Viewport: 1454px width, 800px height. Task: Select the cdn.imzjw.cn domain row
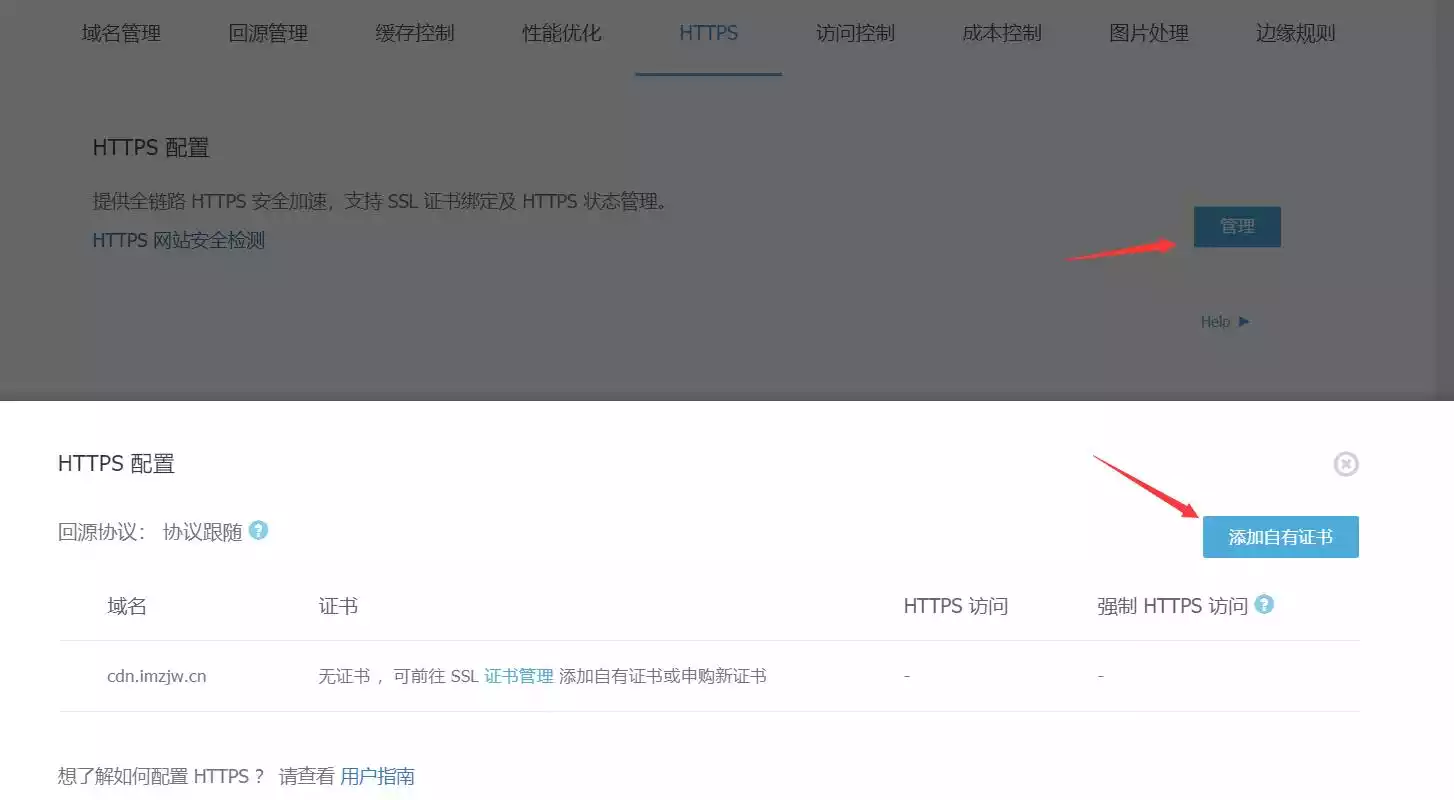(x=709, y=676)
